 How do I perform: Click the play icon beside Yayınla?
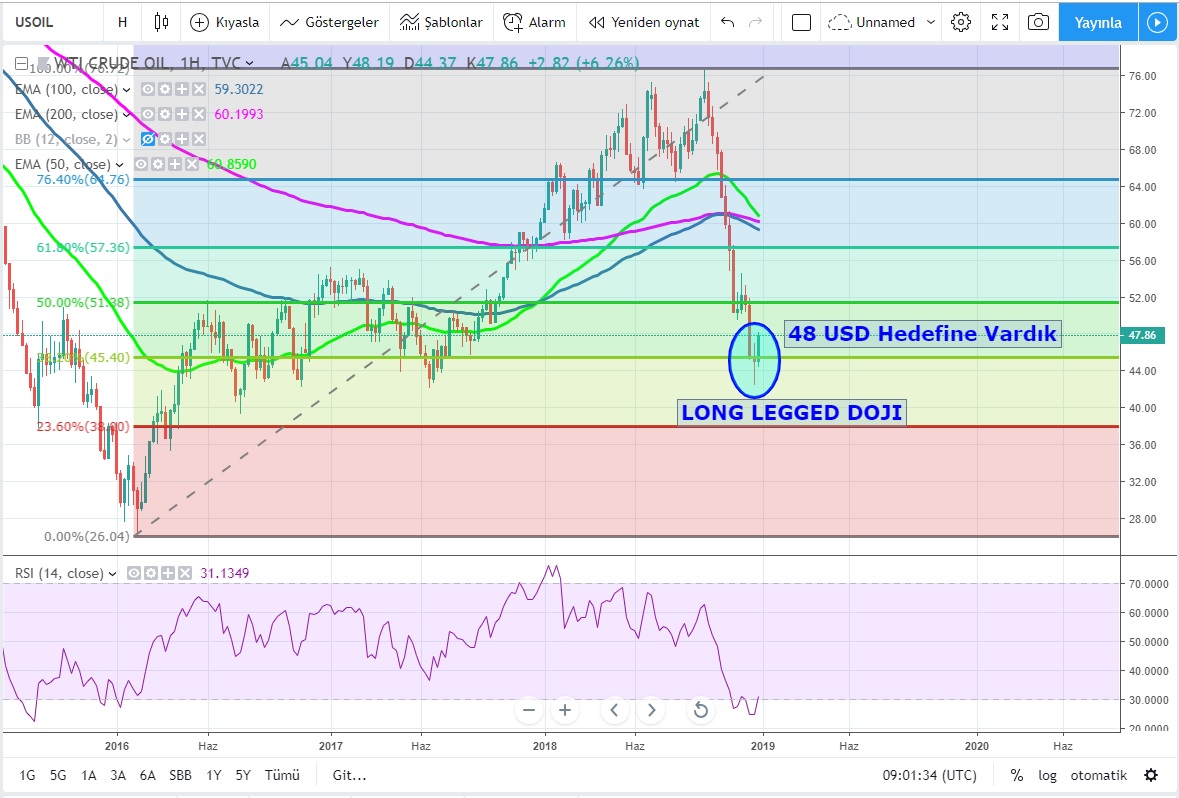click(1157, 23)
